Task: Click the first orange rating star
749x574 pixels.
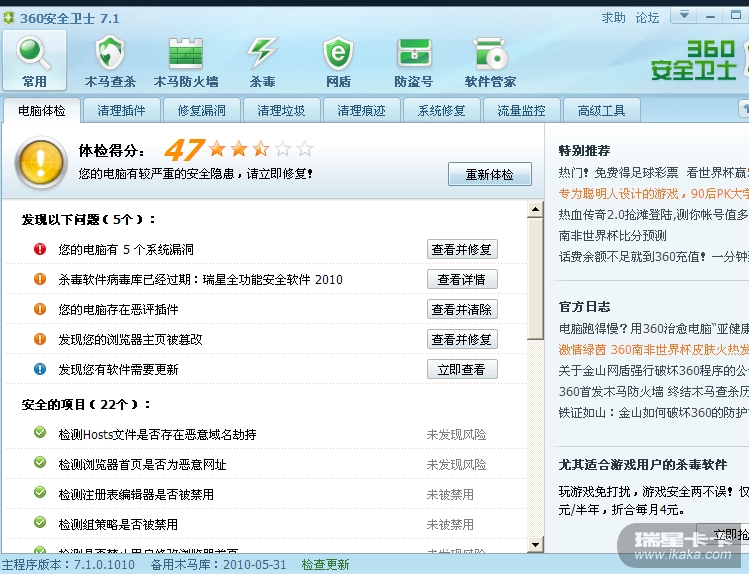Action: coord(217,149)
